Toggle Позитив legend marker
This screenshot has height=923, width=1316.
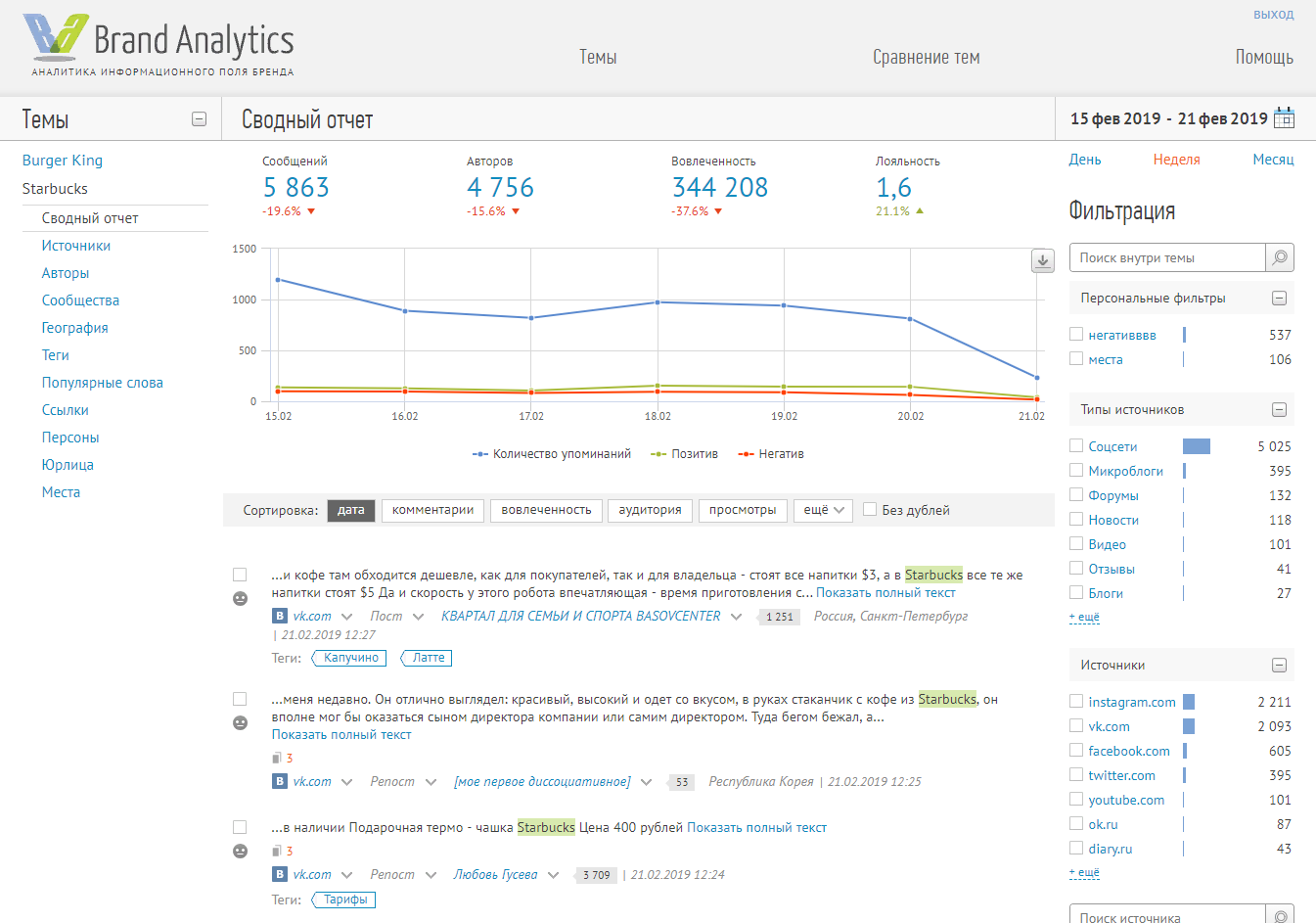[x=658, y=454]
